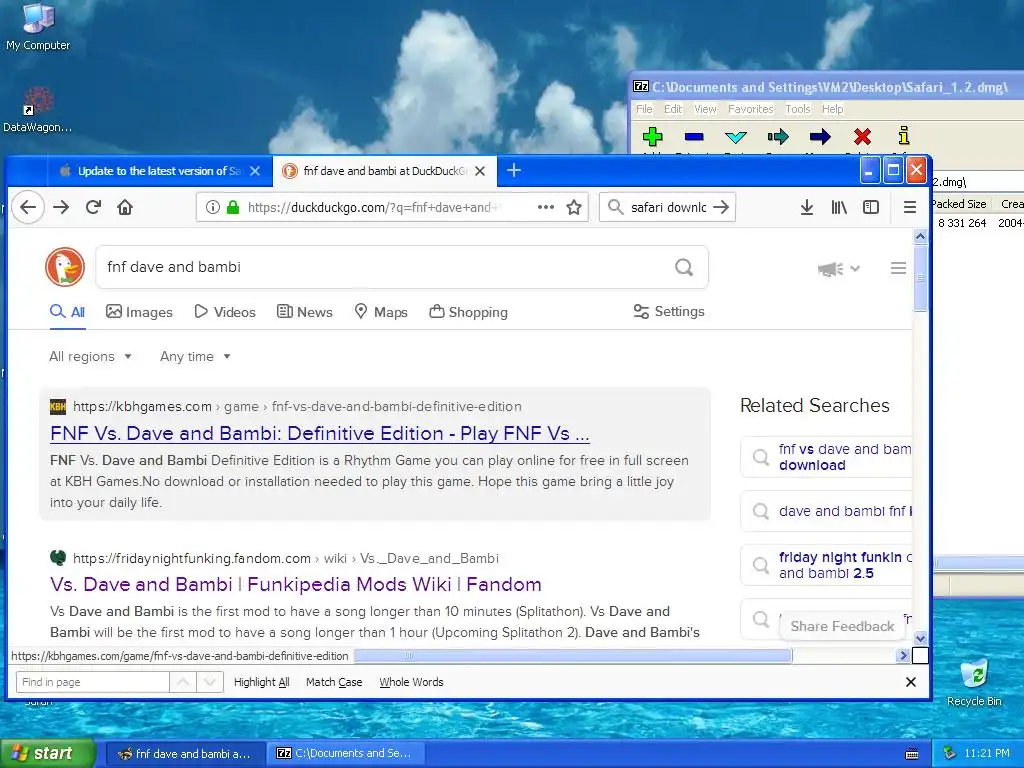Go forward with the Firefox forward arrow
This screenshot has height=768, width=1024.
coord(61,207)
